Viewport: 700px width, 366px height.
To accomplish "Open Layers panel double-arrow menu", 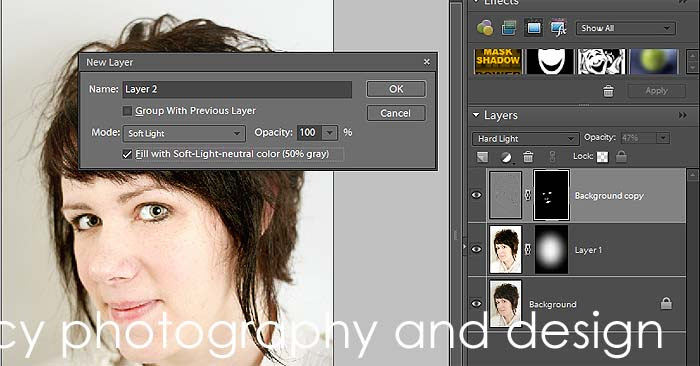I will (683, 115).
